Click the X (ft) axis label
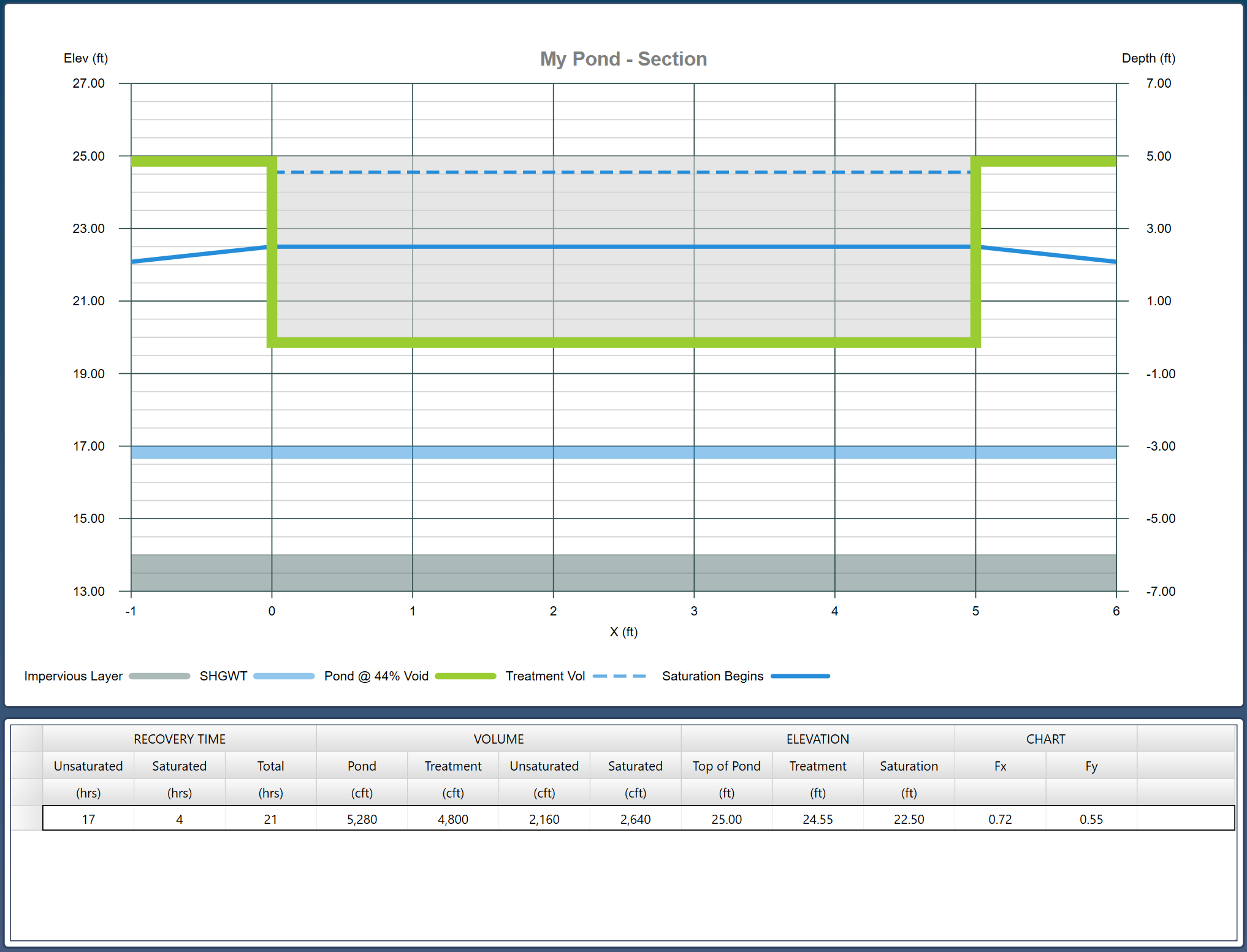The width and height of the screenshot is (1247, 952). 623,632
